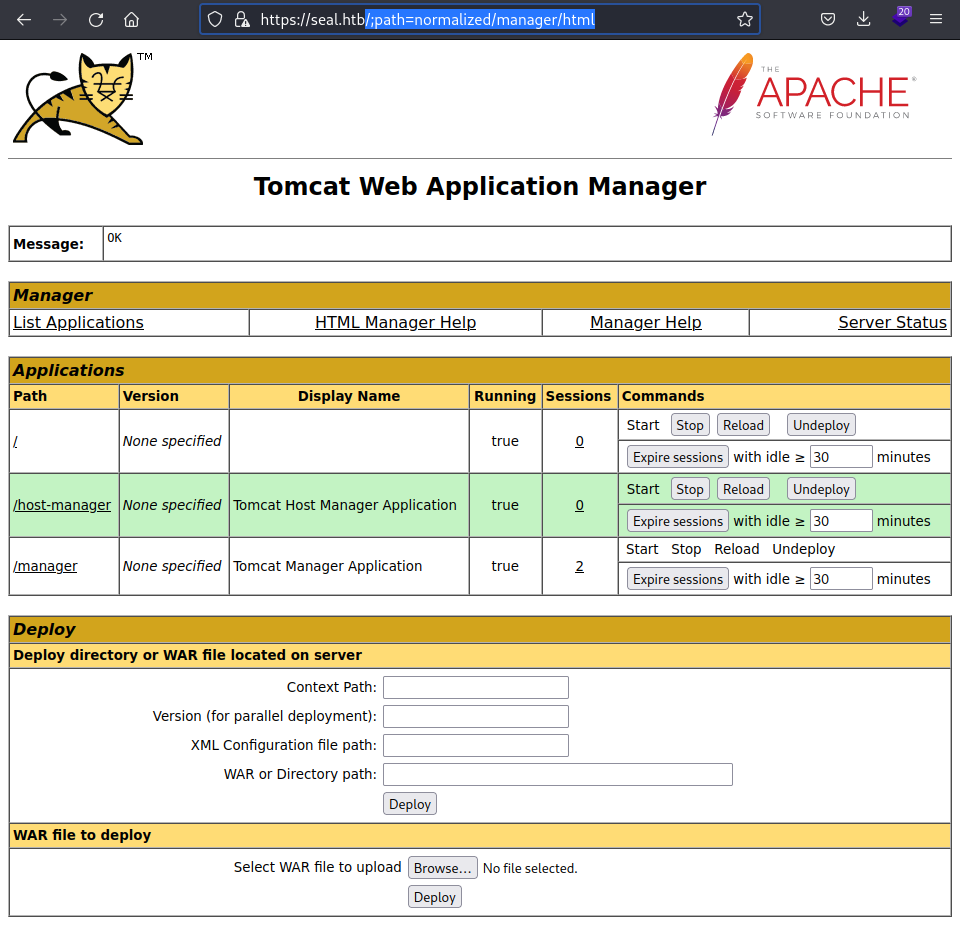View sessions count for host-manager

coord(579,505)
